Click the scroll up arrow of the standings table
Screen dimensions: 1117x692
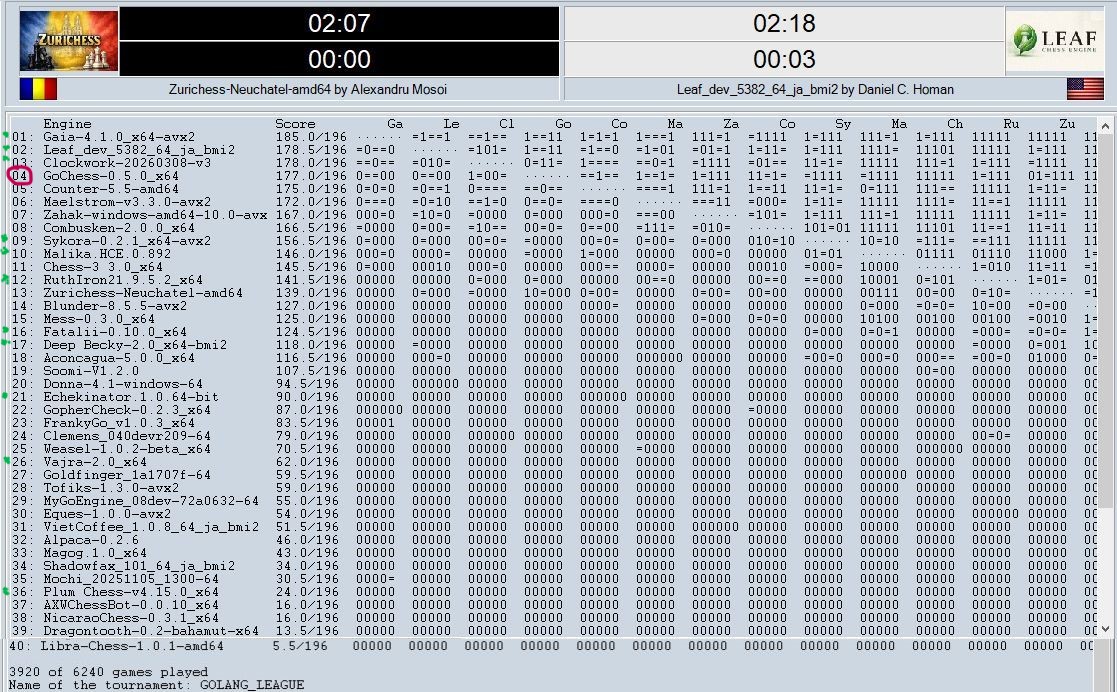1105,125
